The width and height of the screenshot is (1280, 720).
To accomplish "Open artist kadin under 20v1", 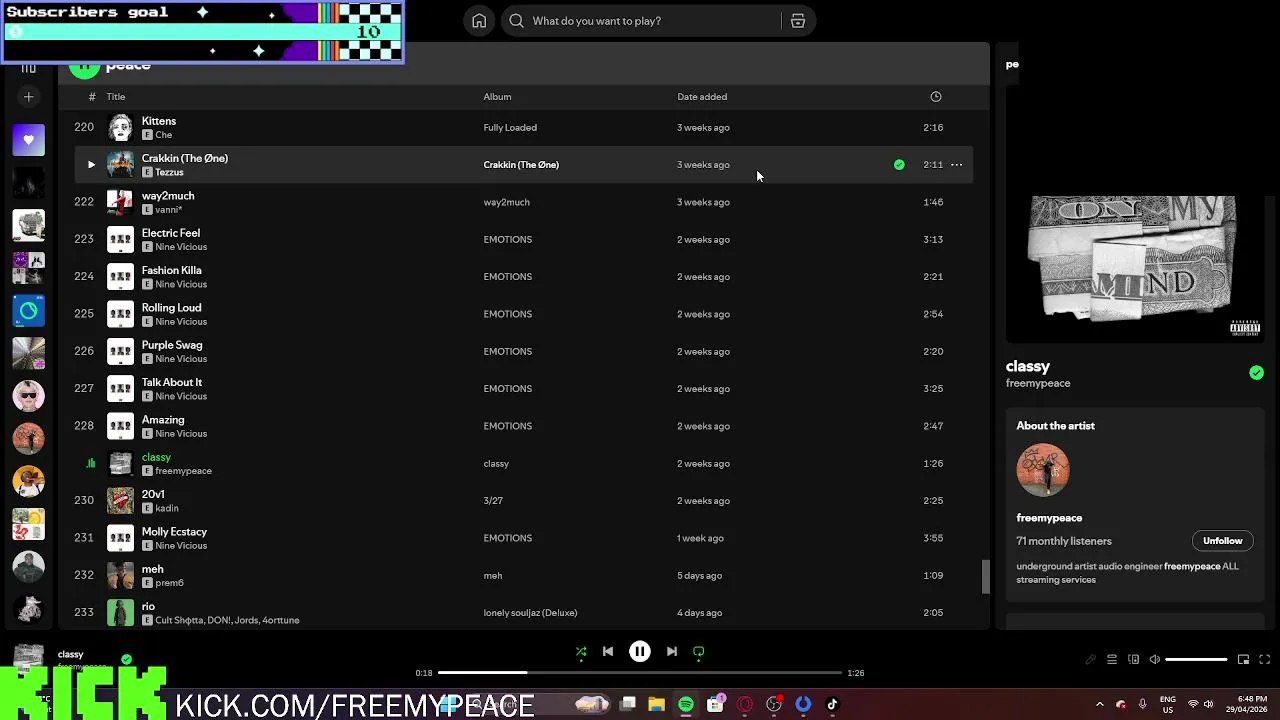I will (167, 508).
